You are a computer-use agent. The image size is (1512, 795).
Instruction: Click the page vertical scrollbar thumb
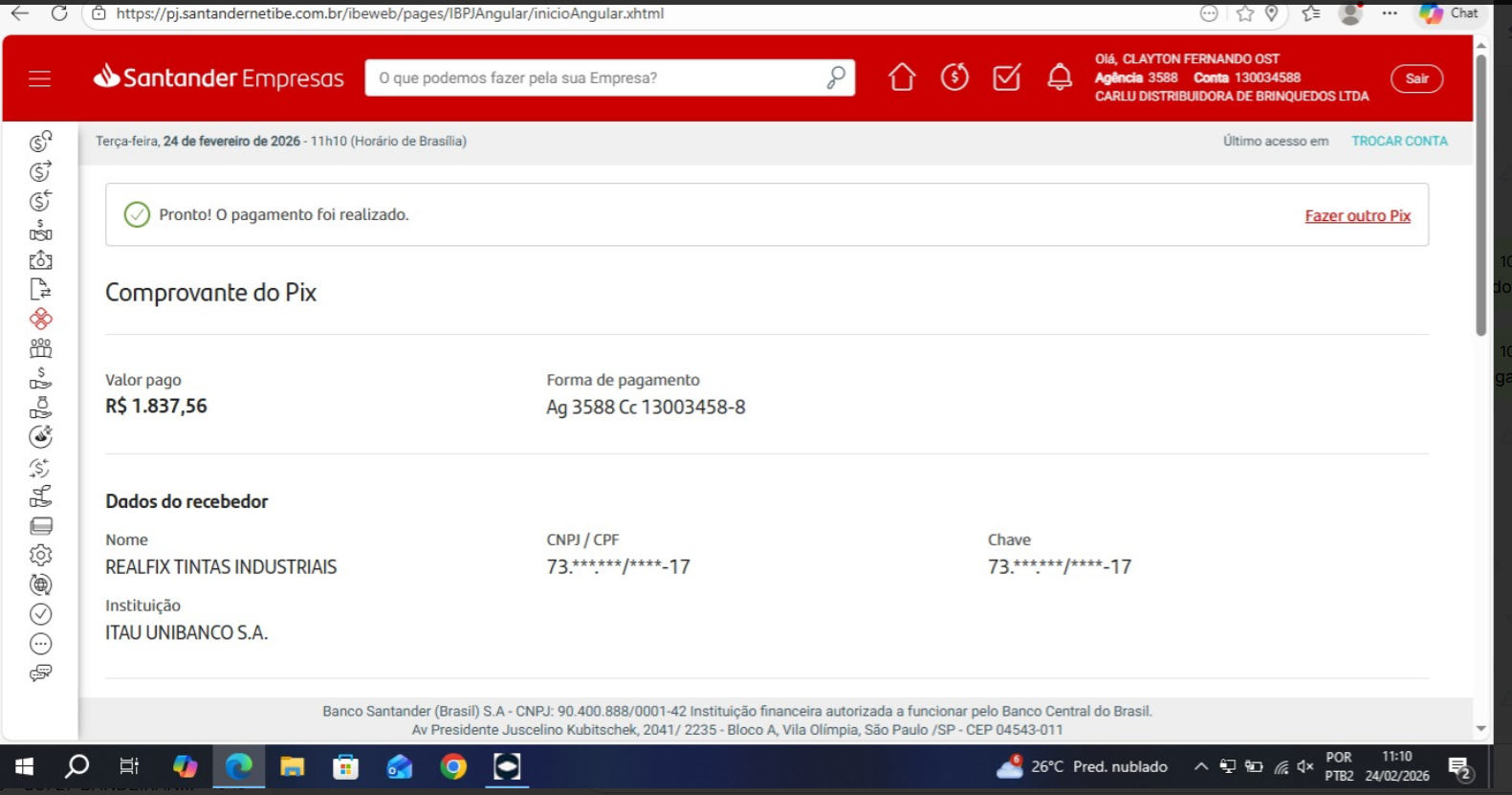[1480, 191]
